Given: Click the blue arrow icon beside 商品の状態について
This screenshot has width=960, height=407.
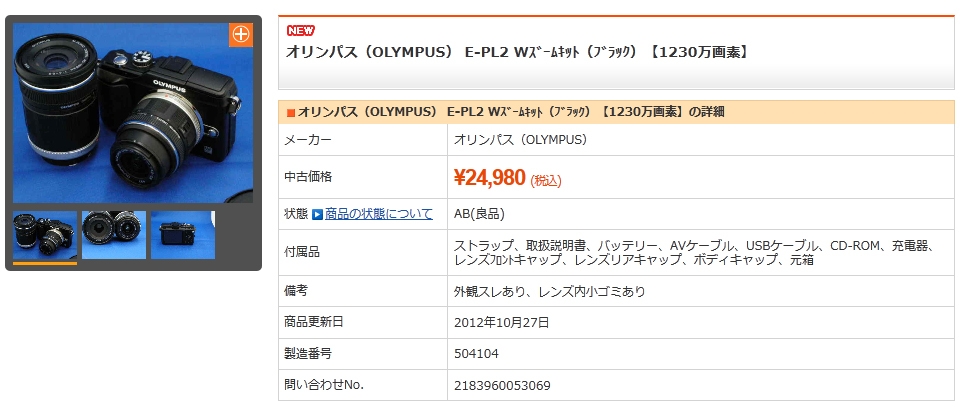Looking at the screenshot, I should coord(317,214).
